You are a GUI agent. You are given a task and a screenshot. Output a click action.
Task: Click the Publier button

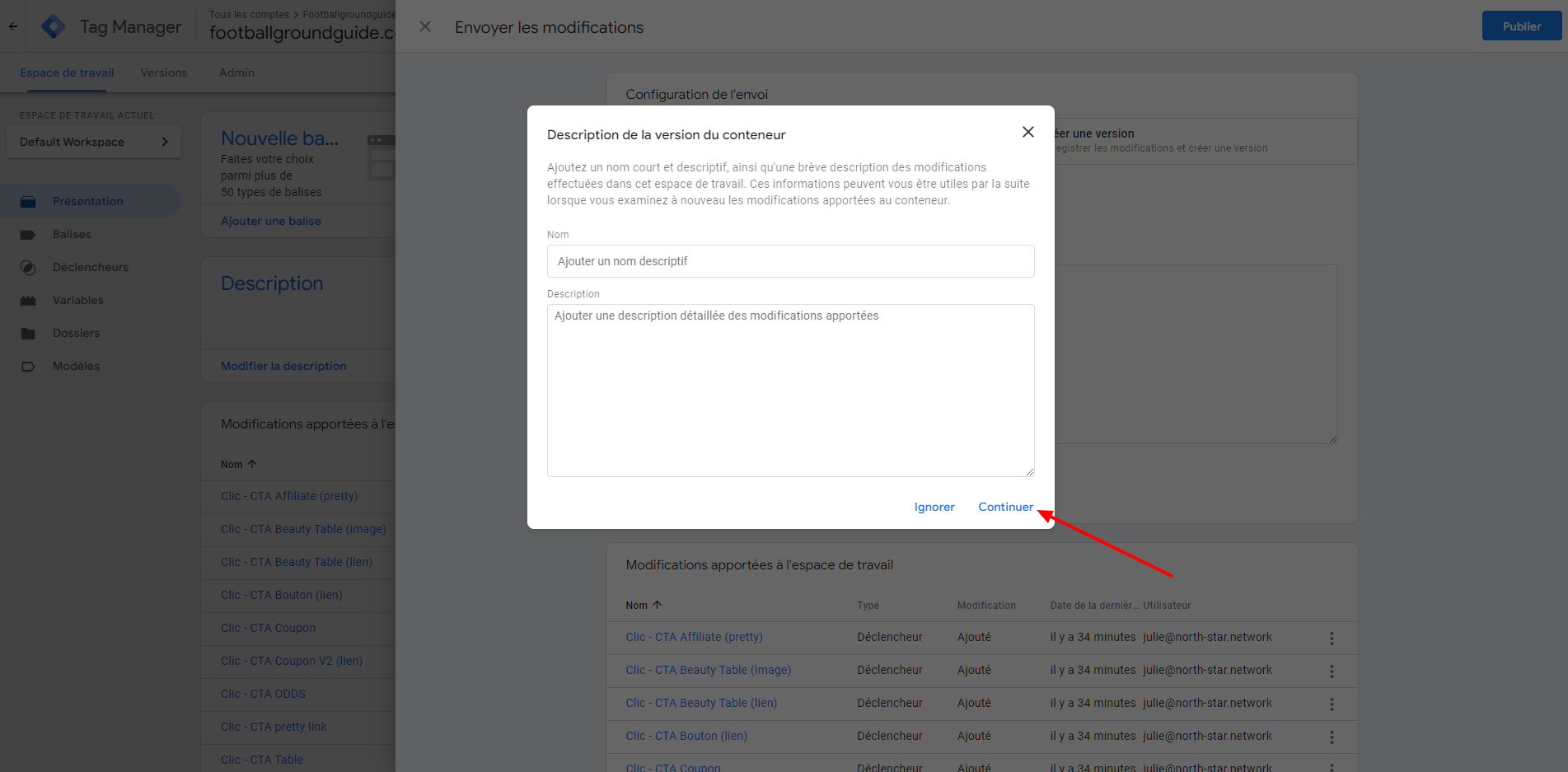(1521, 26)
